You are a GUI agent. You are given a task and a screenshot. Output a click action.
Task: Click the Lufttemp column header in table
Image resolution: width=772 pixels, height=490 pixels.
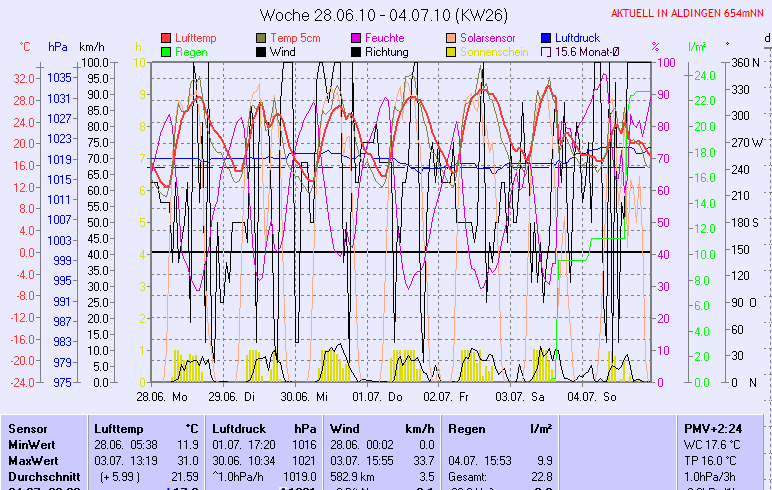tap(119, 428)
